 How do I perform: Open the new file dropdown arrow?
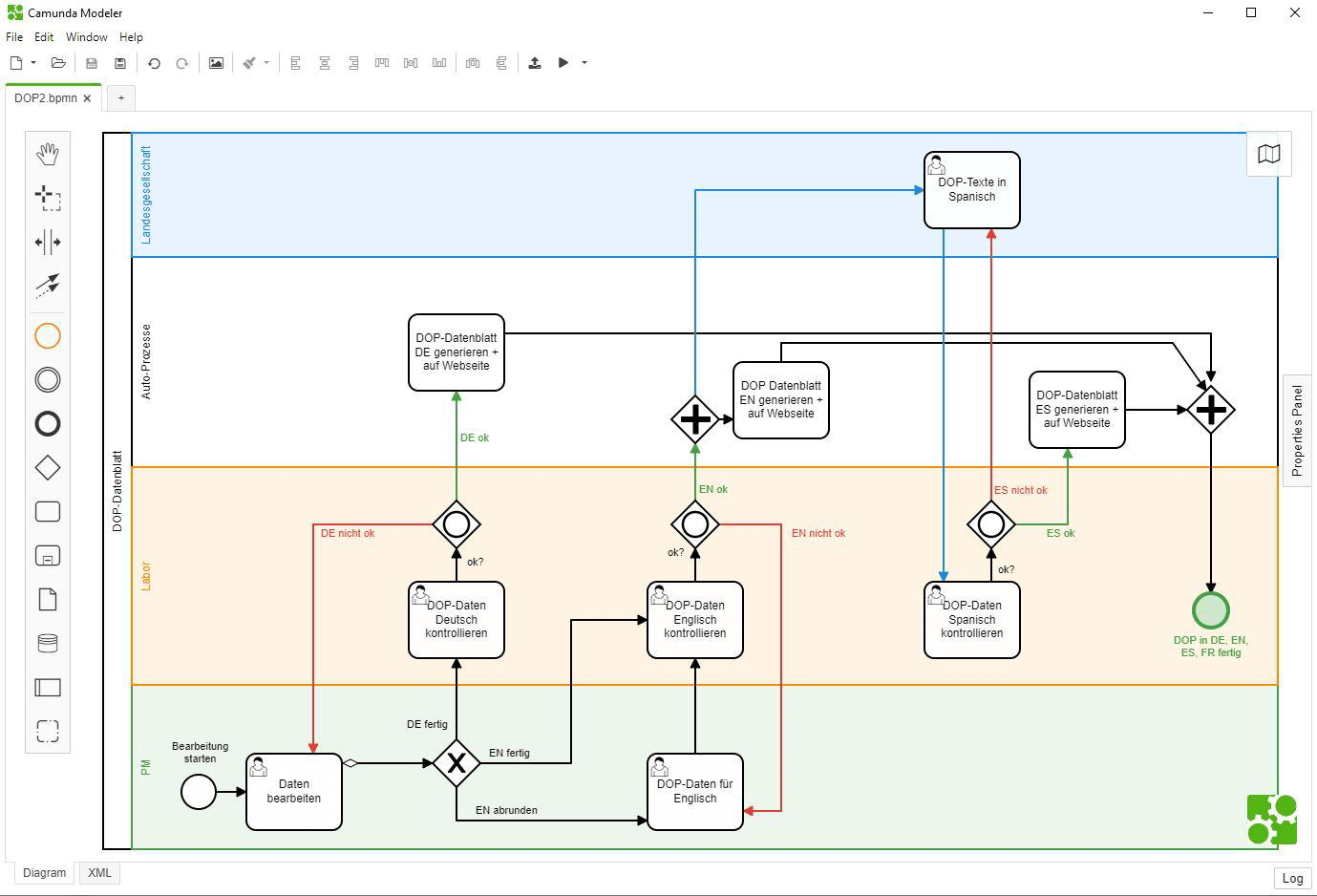(x=33, y=63)
